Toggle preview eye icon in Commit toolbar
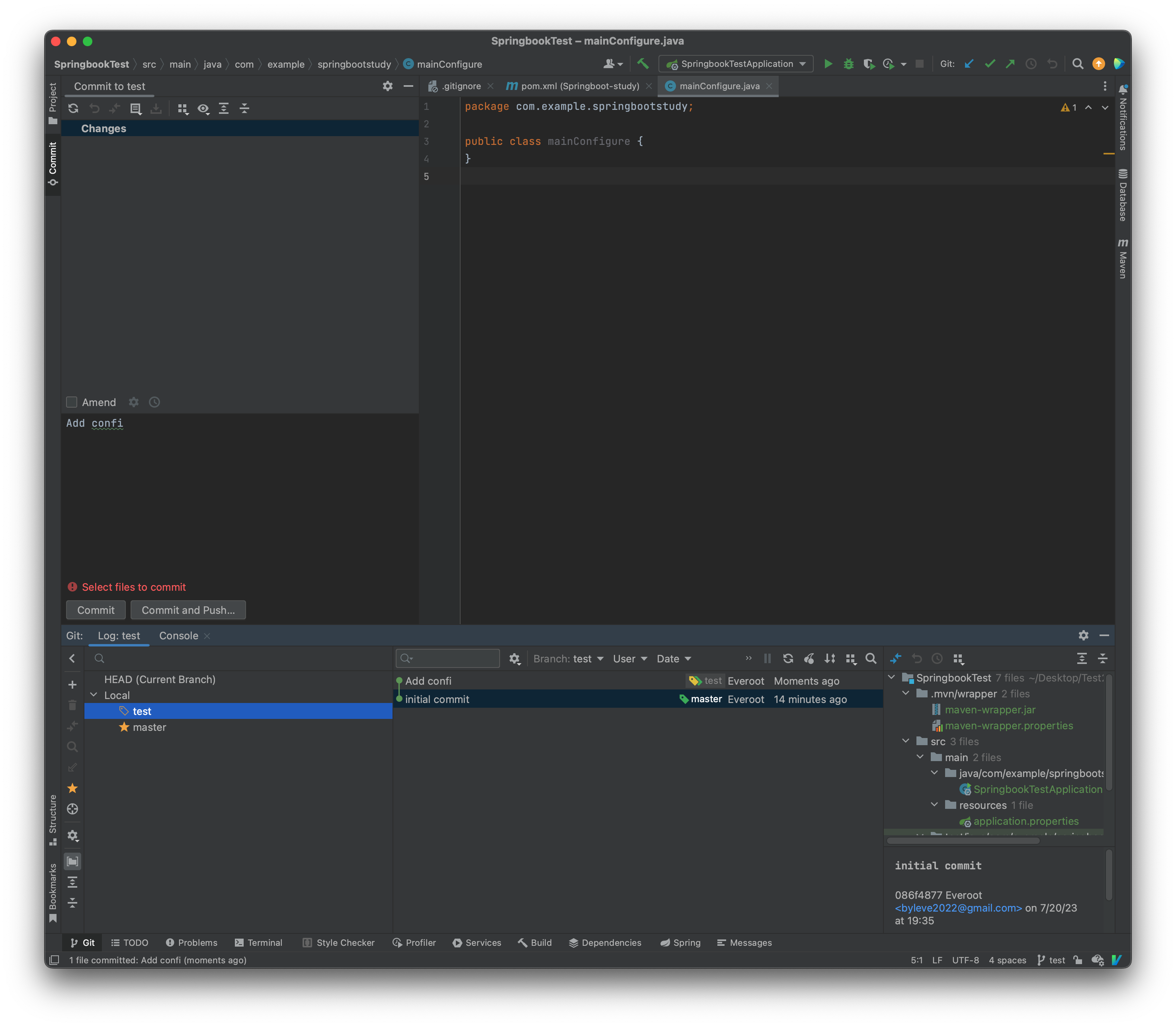 click(x=203, y=108)
